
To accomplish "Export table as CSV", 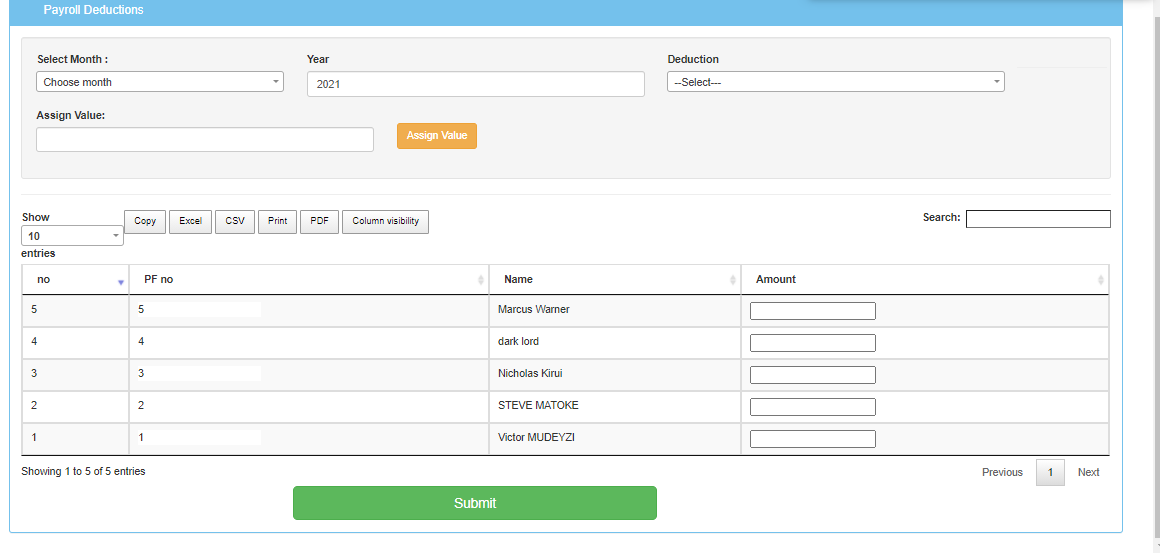I will 235,221.
